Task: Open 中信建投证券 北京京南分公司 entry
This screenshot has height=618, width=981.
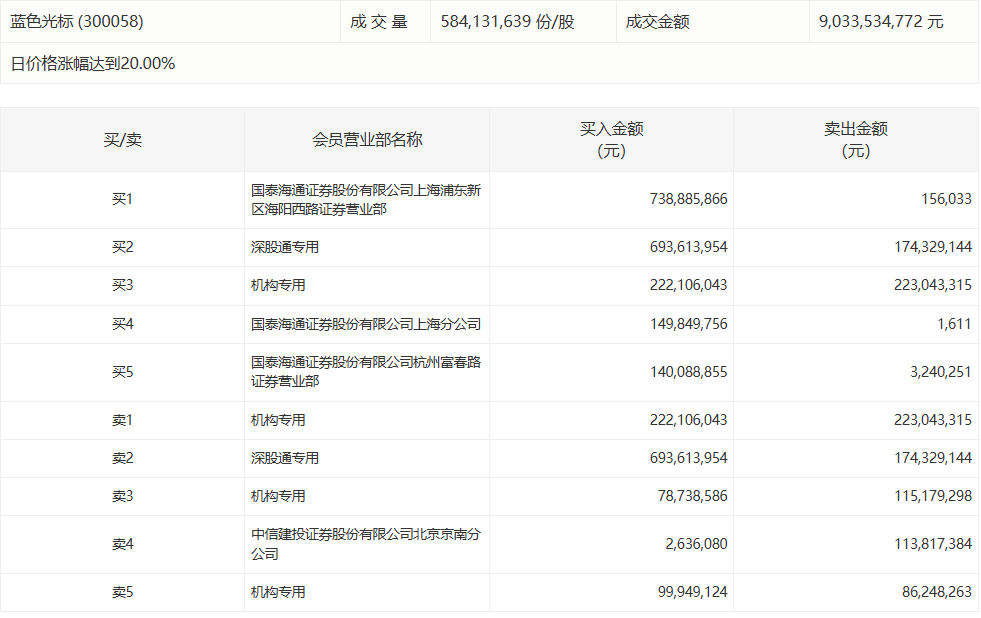Action: click(x=366, y=544)
